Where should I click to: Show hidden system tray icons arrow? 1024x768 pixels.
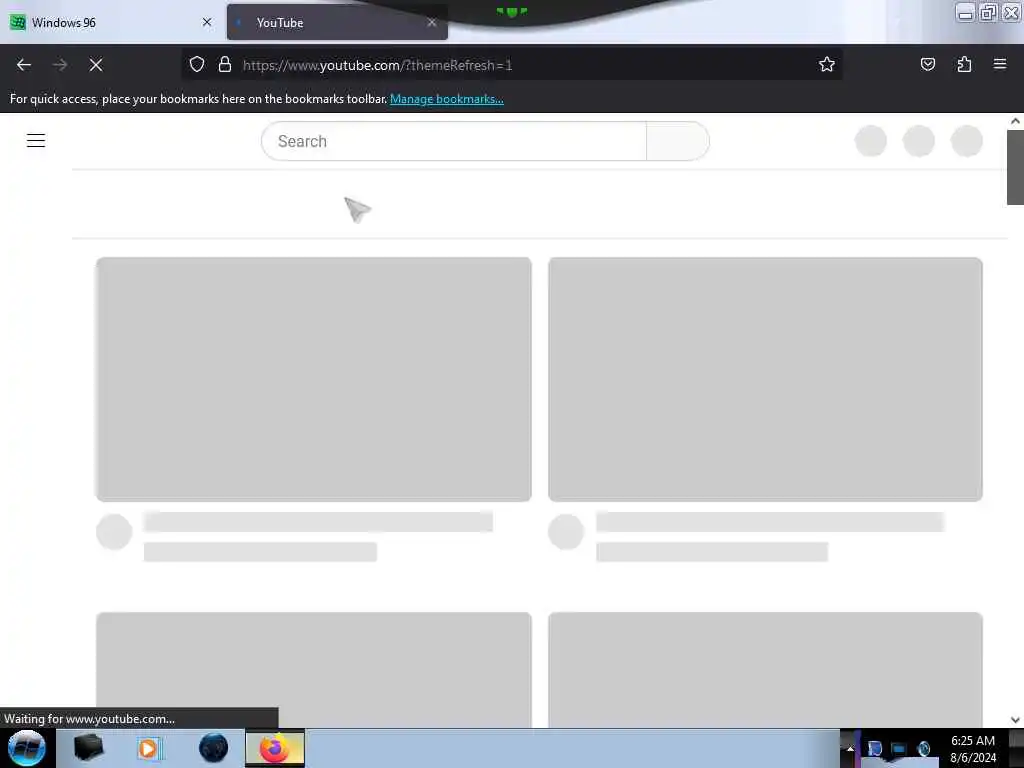850,749
